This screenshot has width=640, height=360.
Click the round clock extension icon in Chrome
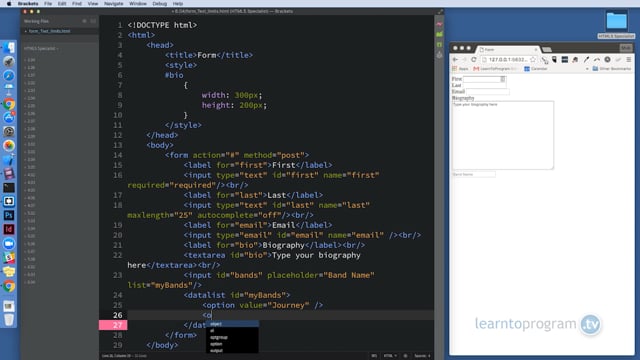click(x=607, y=60)
